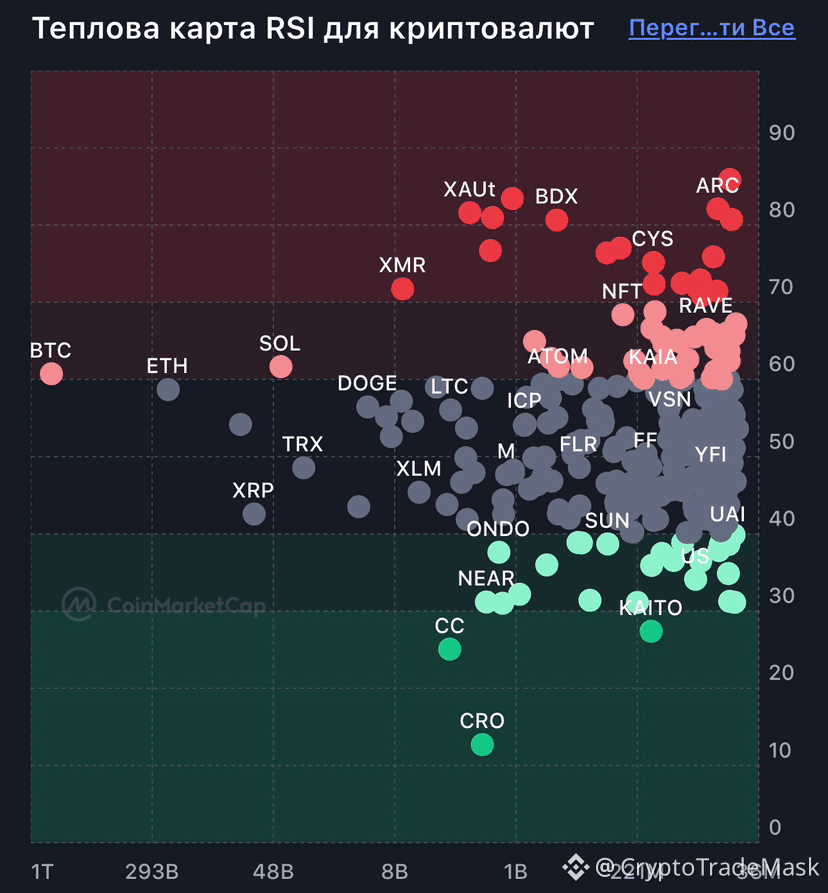Select the ONDO light green dot
This screenshot has width=828, height=893.
pos(499,552)
